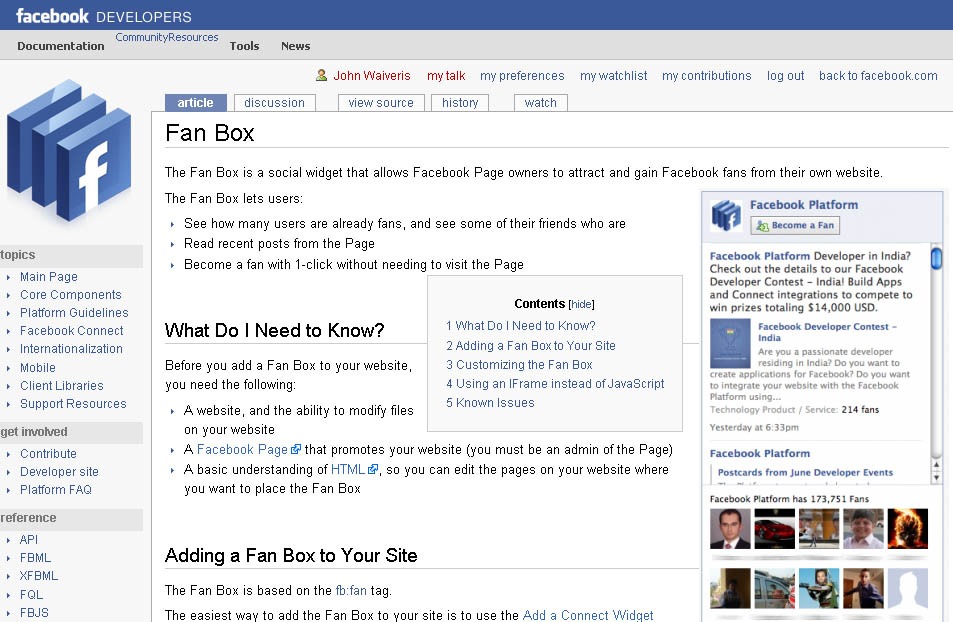Open the News menu

tap(295, 46)
